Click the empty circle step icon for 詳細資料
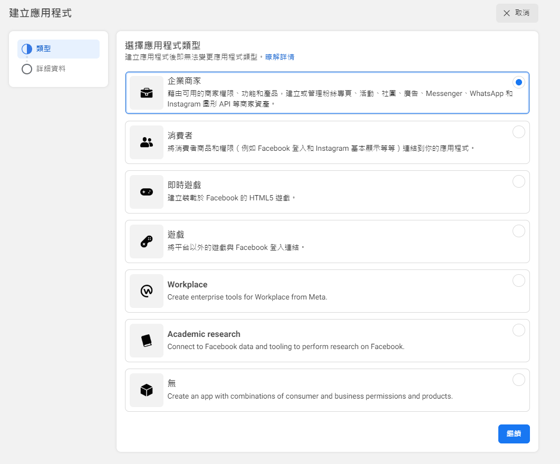Viewport: 560px width, 464px height. click(x=27, y=69)
